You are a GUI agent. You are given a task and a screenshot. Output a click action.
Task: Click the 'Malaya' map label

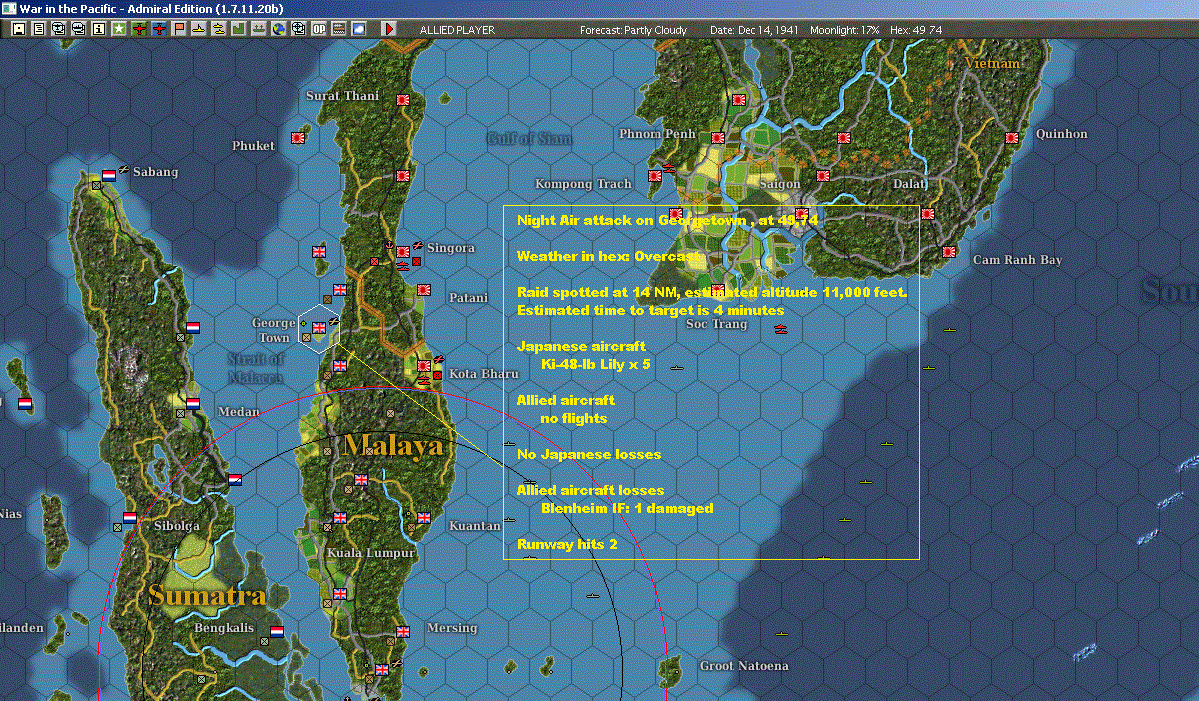pyautogui.click(x=393, y=445)
